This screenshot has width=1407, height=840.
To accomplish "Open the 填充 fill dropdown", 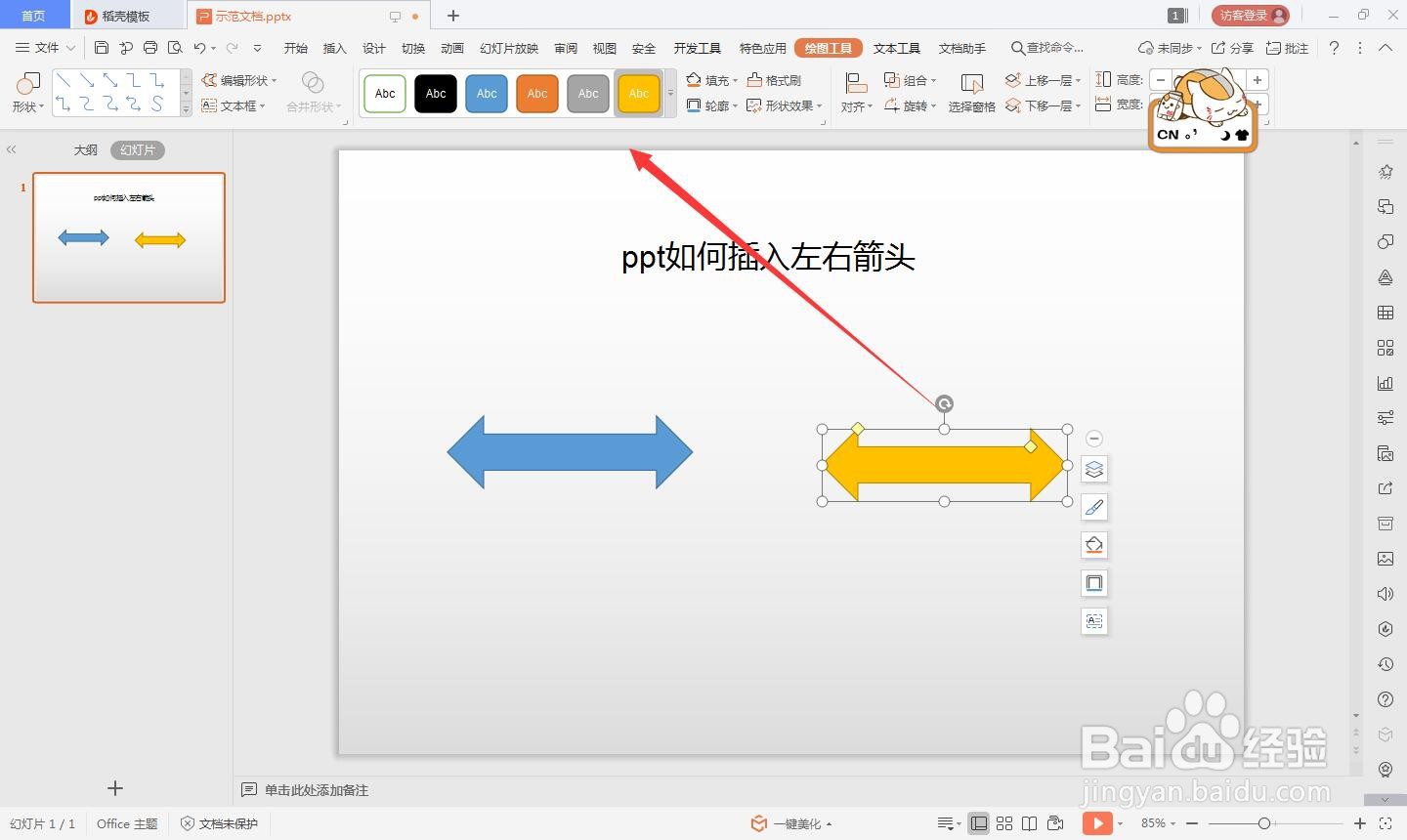I will click(x=712, y=80).
